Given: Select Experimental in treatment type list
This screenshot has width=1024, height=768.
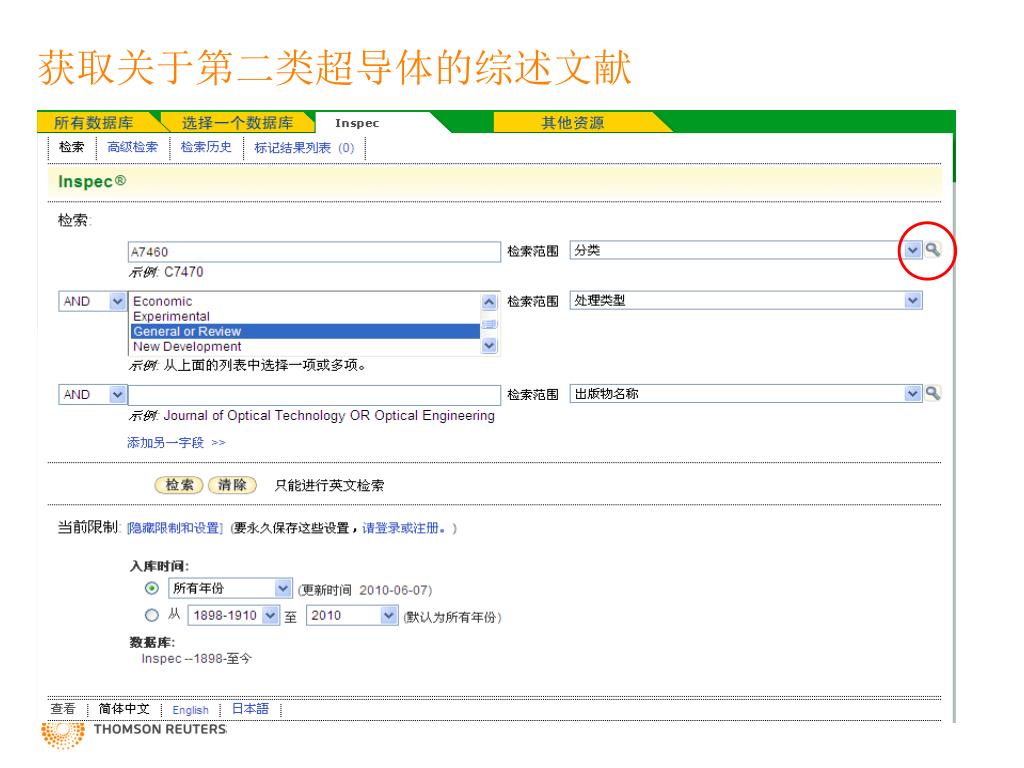Looking at the screenshot, I should pyautogui.click(x=305, y=316).
